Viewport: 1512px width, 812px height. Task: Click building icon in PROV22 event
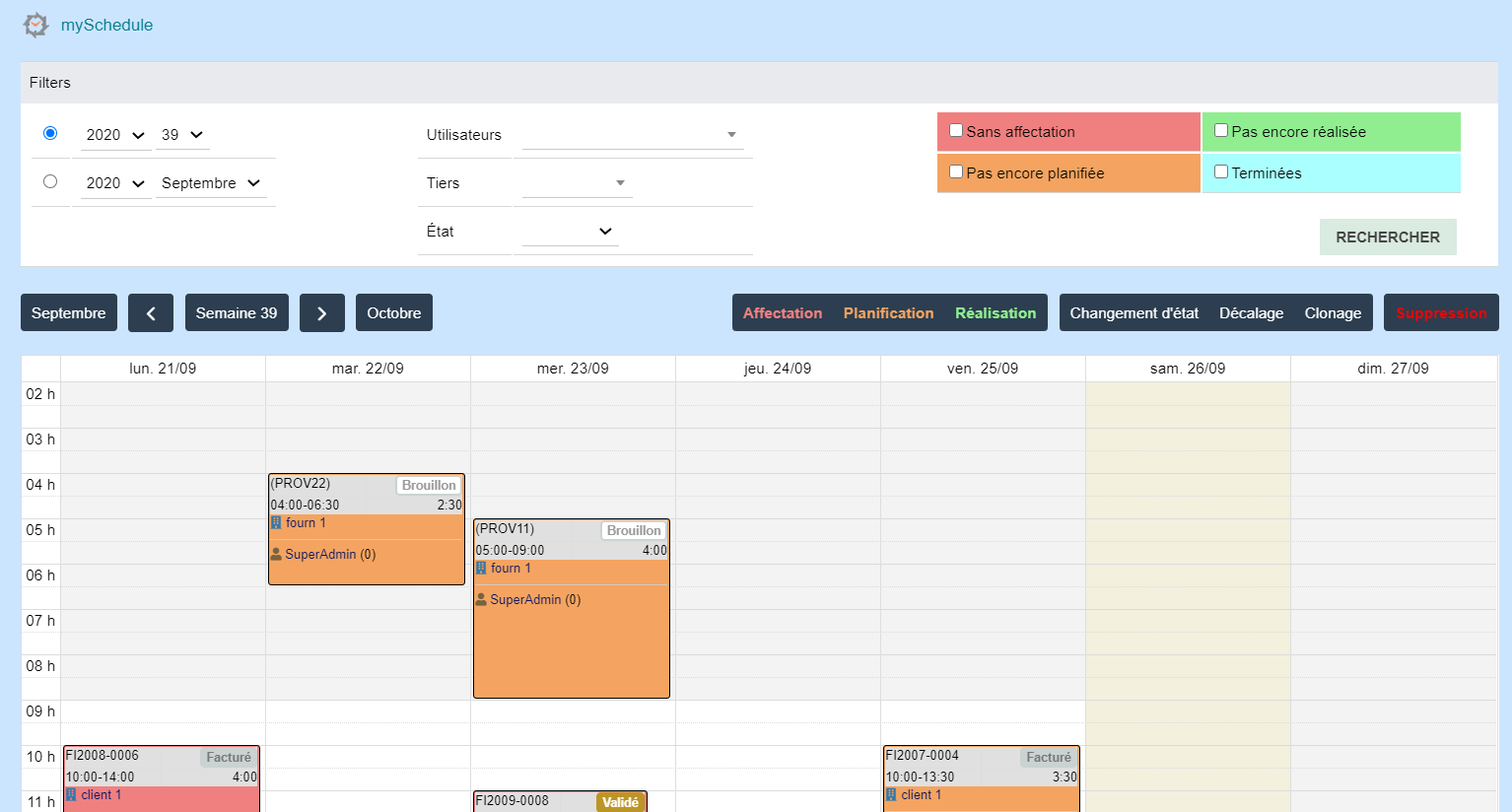pyautogui.click(x=277, y=523)
